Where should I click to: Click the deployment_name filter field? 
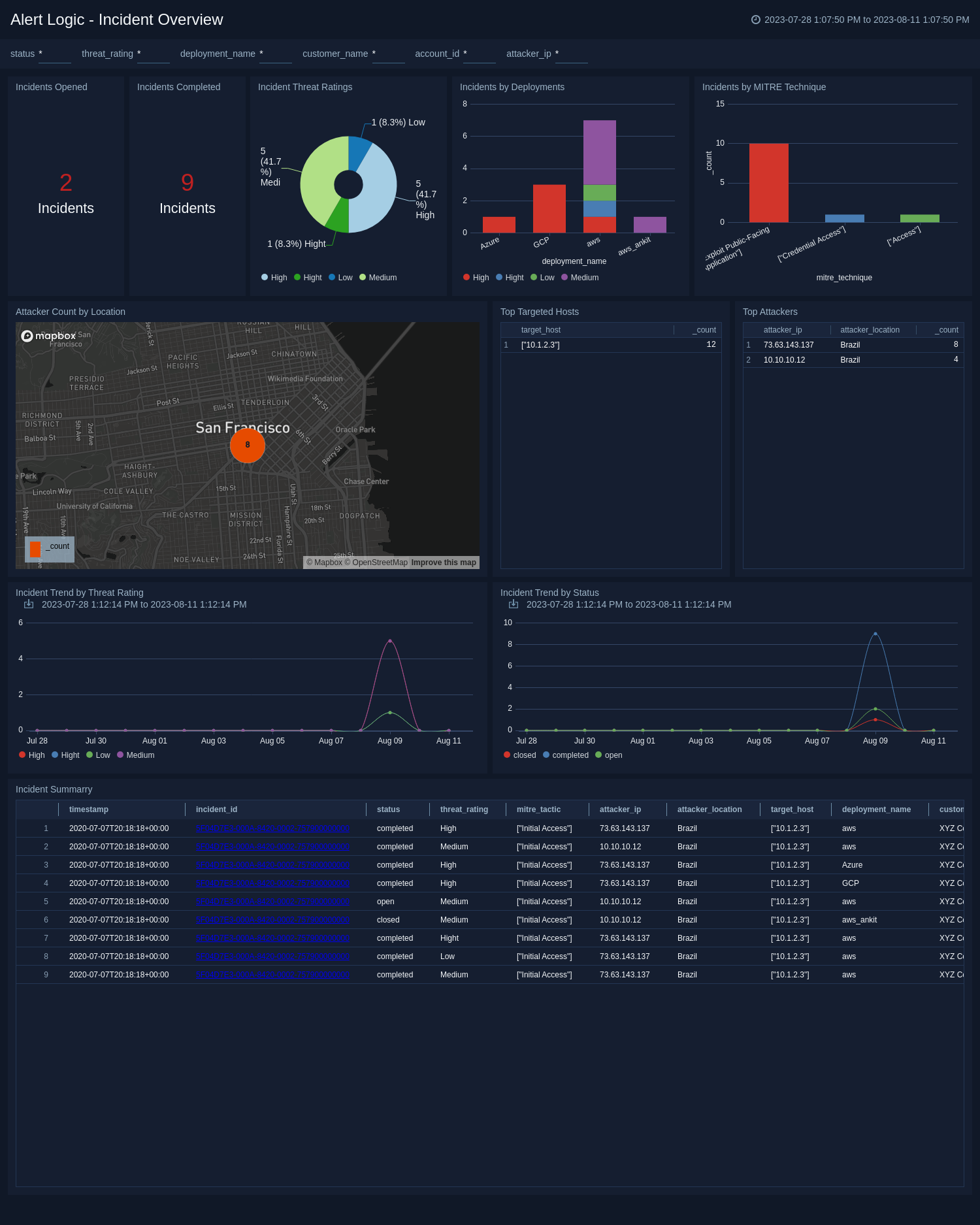[x=276, y=54]
